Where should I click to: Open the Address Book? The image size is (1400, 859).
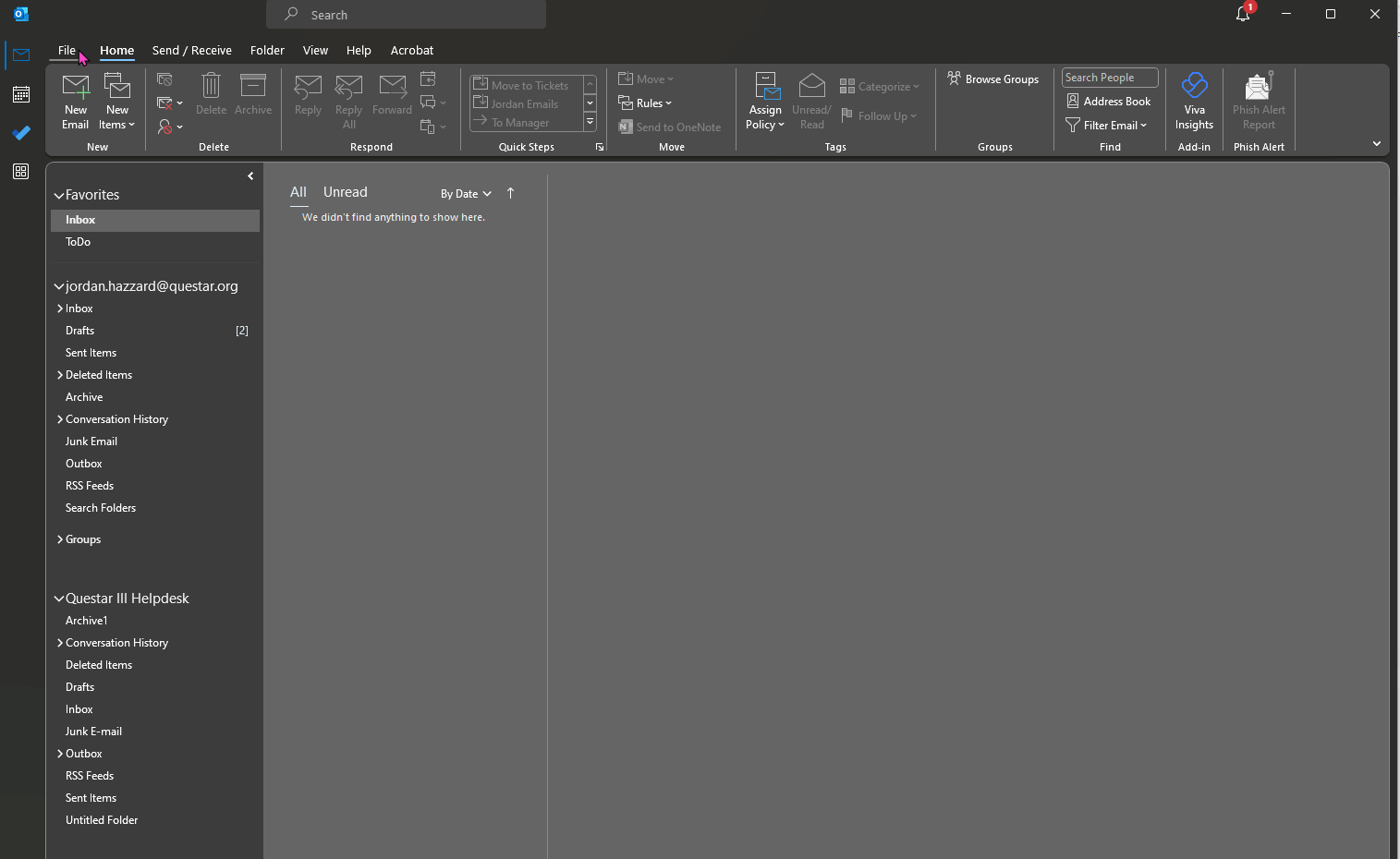[x=1109, y=102]
